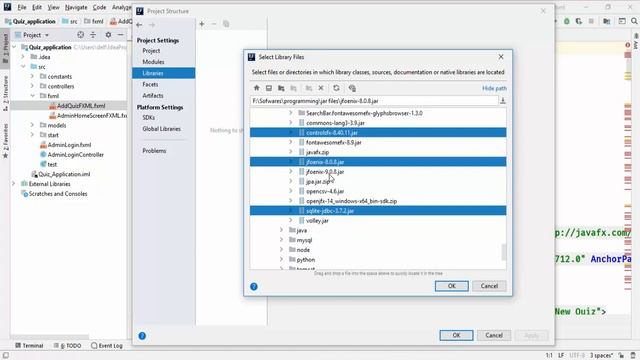The image size is (640, 360).
Task: Open the View menu
Action: point(53,7)
